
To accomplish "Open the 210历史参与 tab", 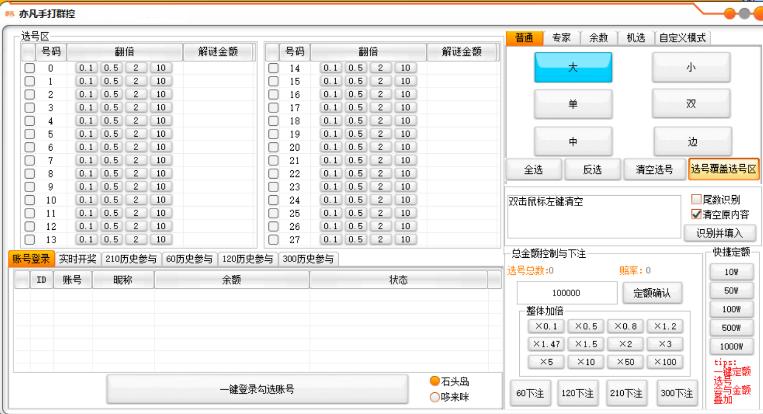I will 131,259.
